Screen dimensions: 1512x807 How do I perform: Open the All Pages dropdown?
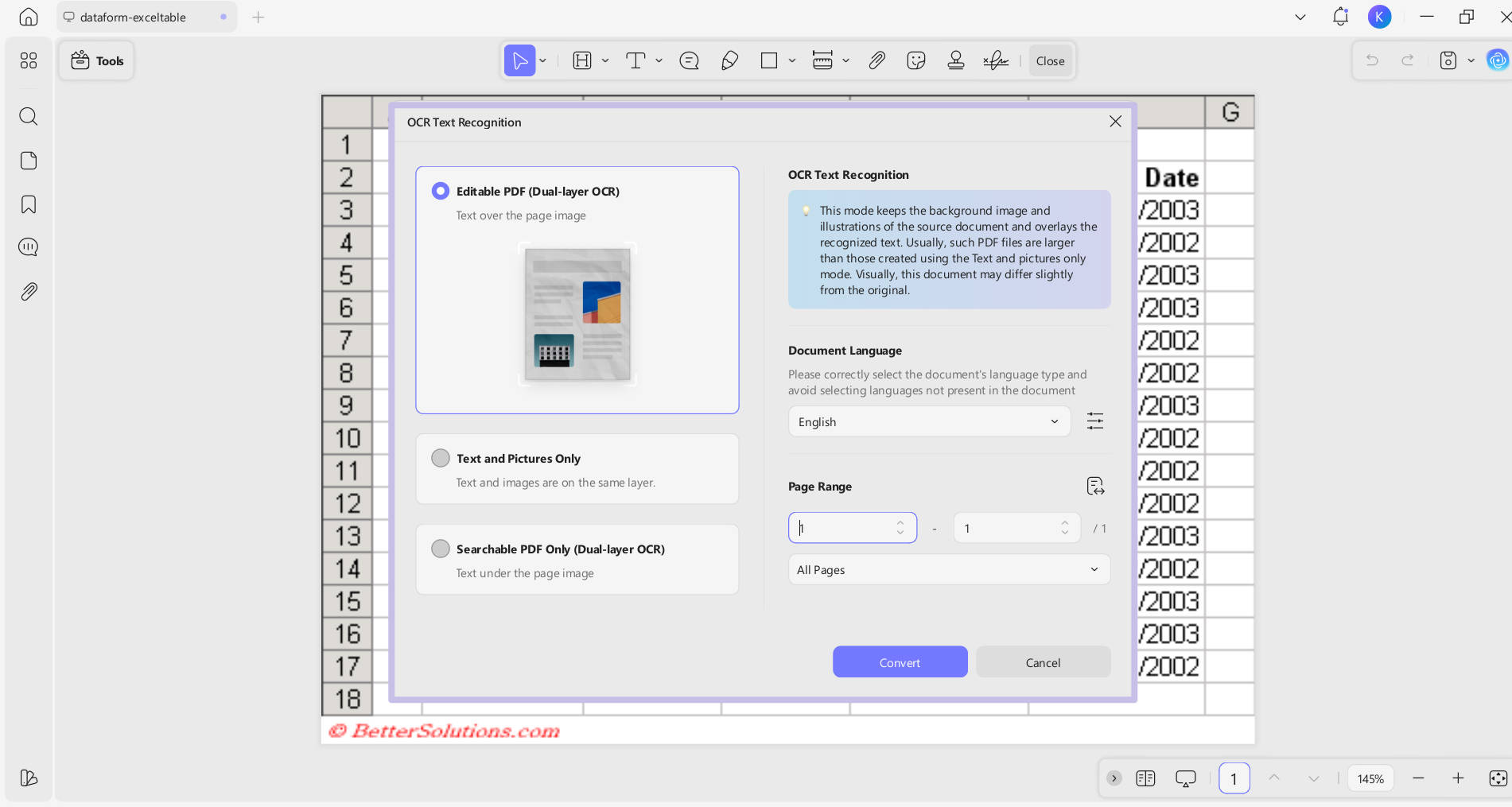[949, 569]
